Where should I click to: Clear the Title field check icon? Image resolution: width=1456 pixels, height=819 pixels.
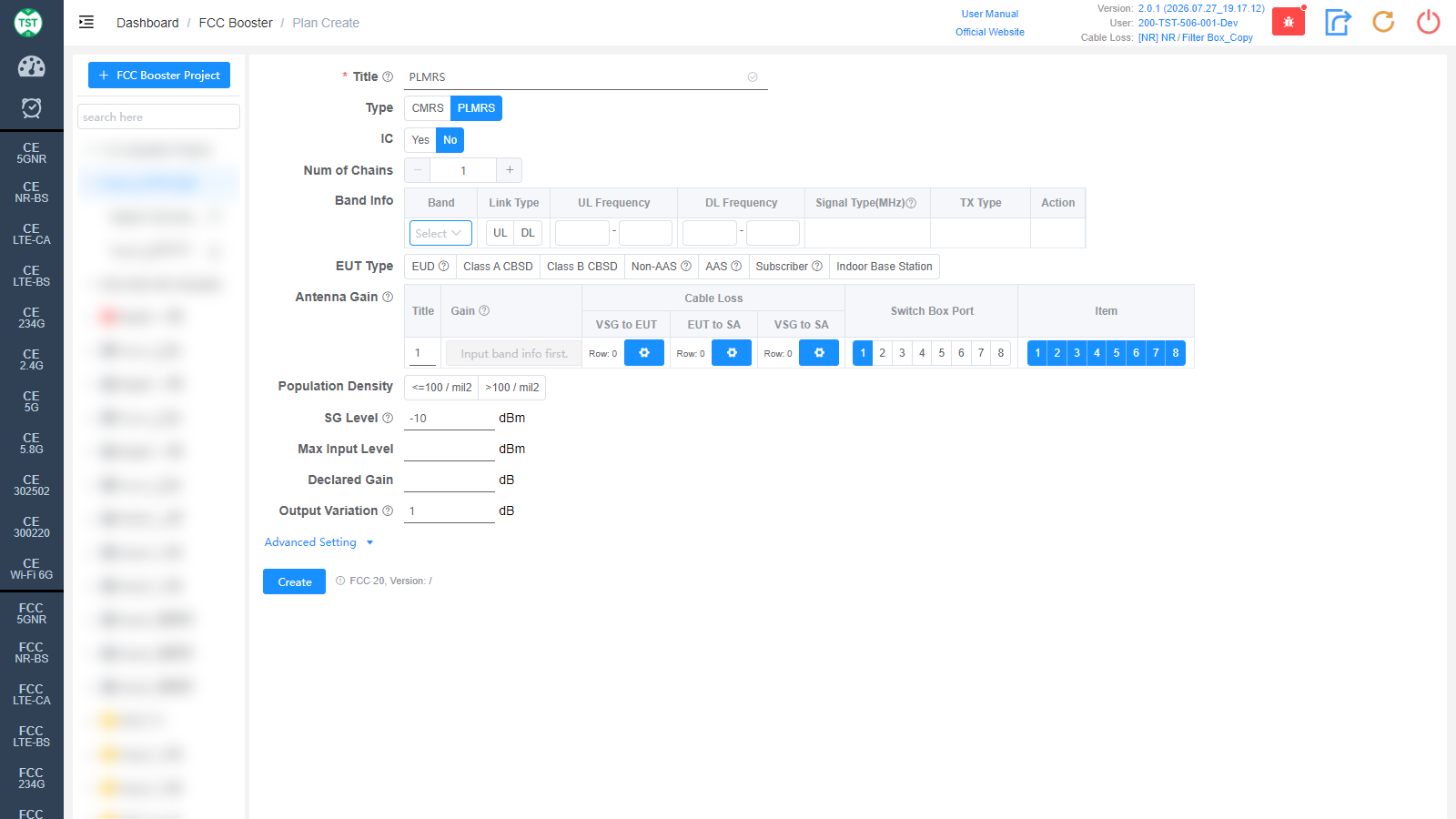click(x=753, y=77)
